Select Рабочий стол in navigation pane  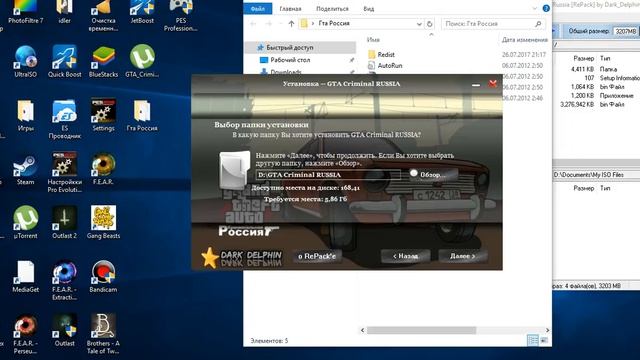coord(290,60)
